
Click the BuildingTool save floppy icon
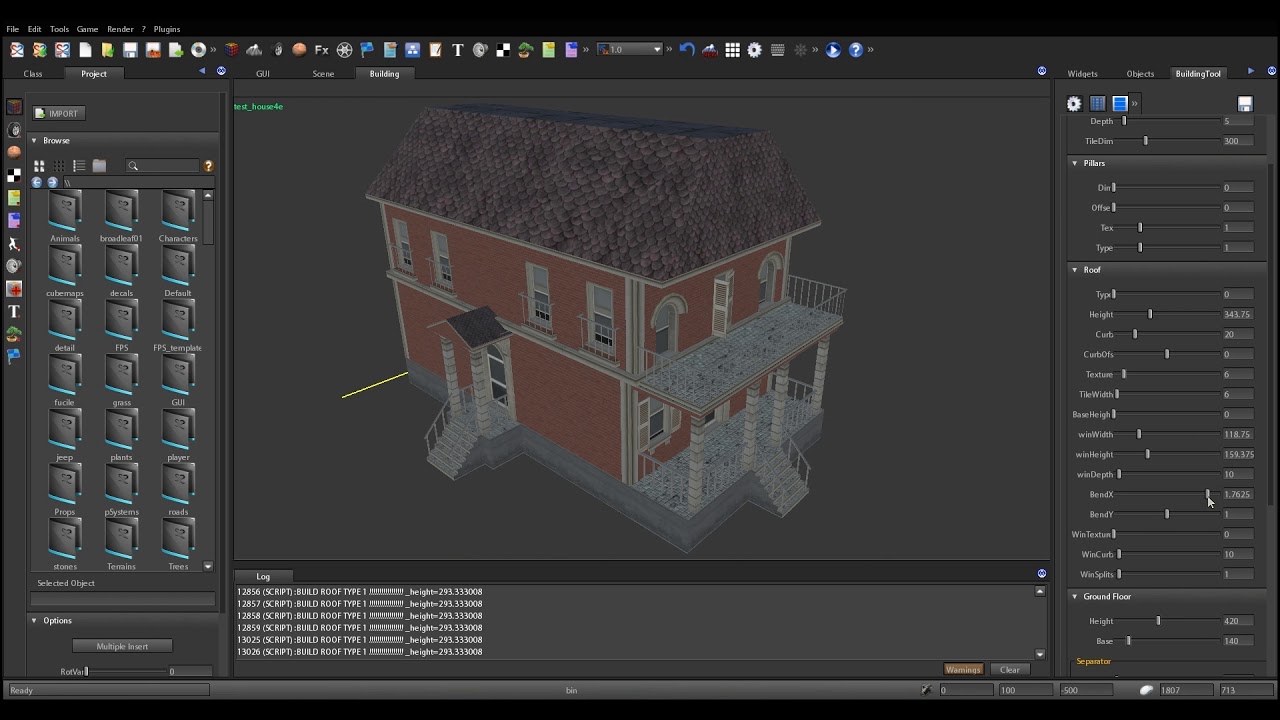click(1245, 104)
